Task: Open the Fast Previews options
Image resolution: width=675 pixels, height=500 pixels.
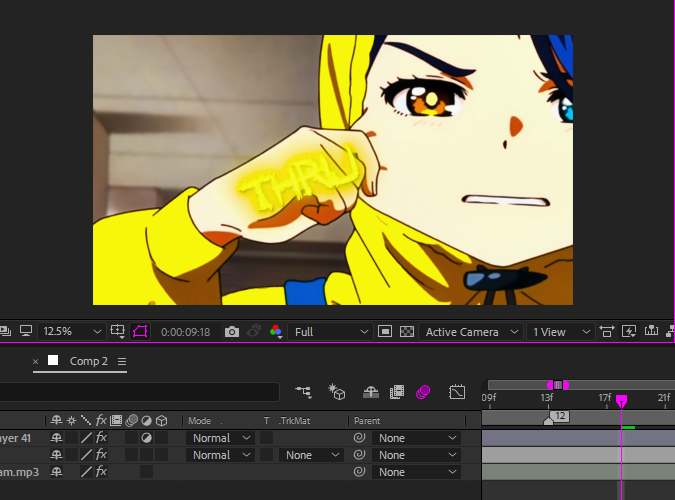Action: pos(629,332)
